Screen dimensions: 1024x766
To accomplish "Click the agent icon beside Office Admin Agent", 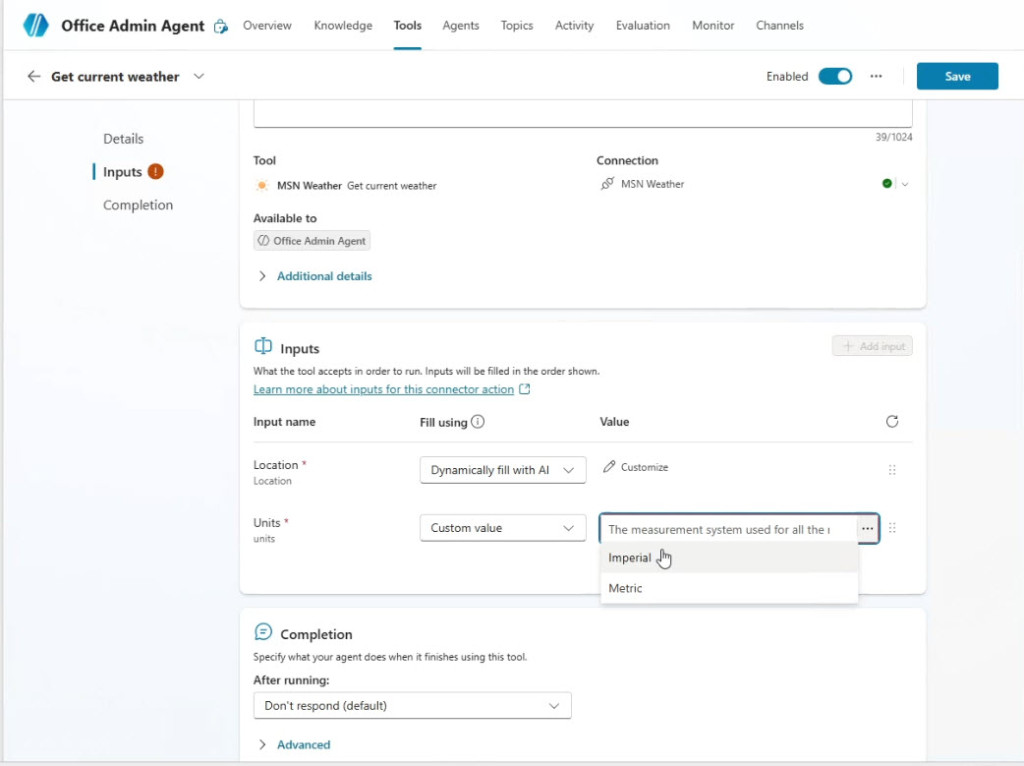I will coord(221,26).
